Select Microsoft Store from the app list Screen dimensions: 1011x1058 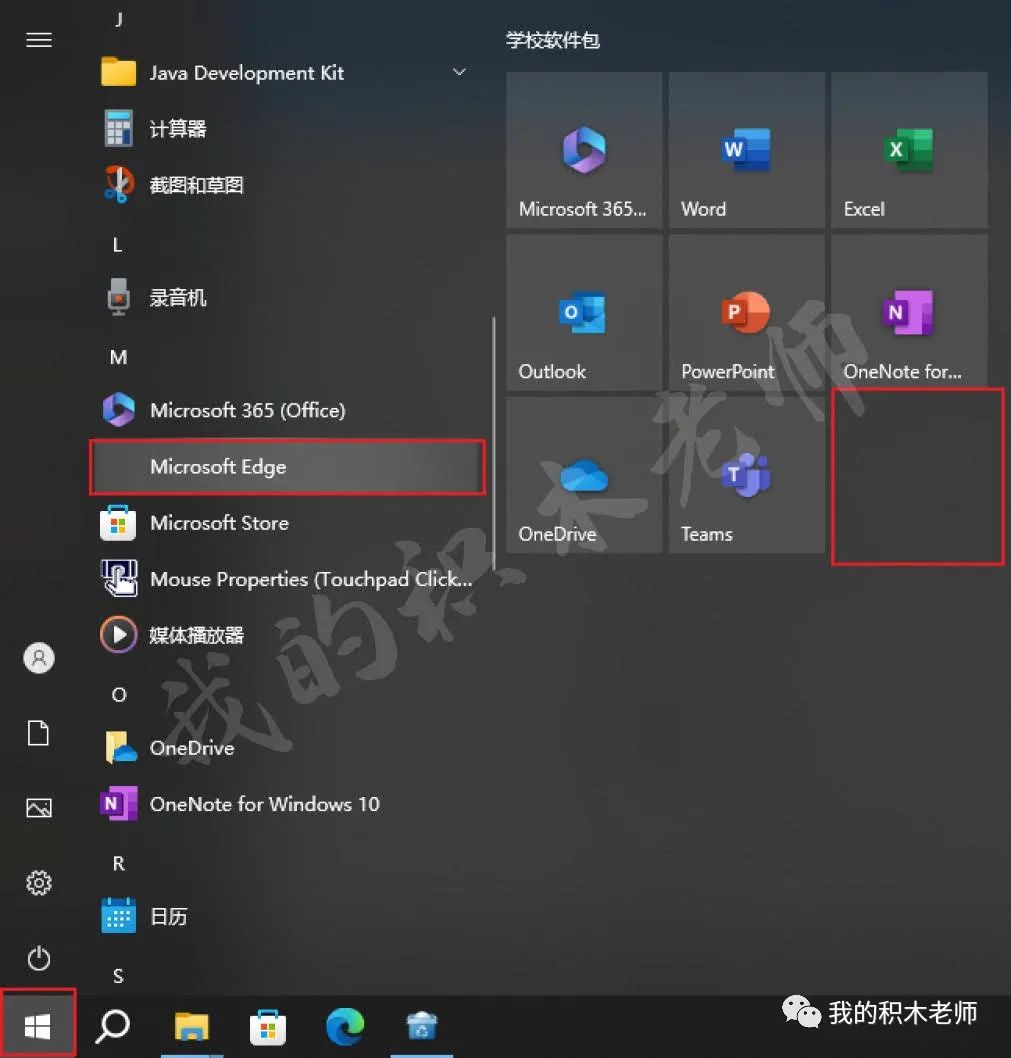click(219, 522)
